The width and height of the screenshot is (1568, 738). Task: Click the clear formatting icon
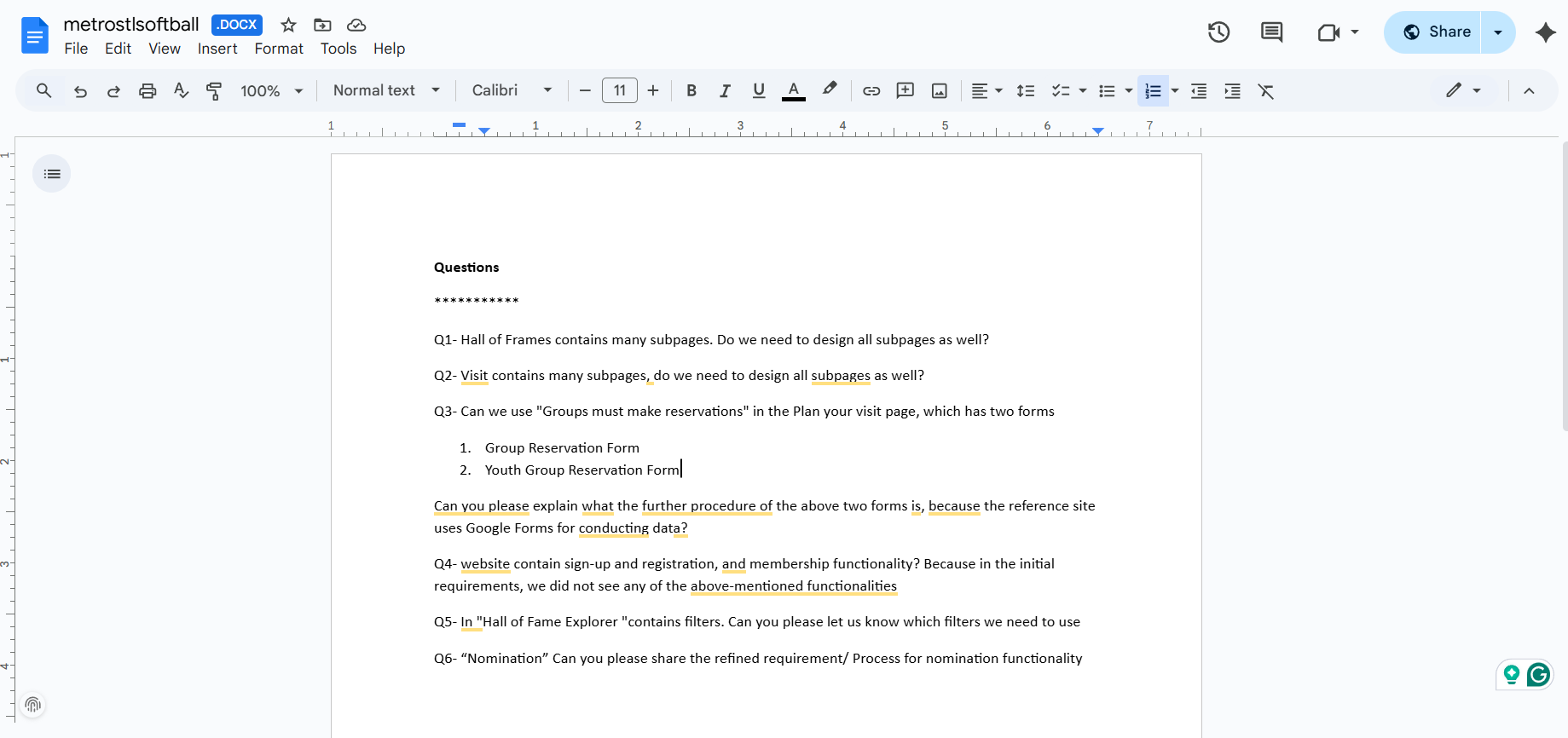click(x=1266, y=91)
